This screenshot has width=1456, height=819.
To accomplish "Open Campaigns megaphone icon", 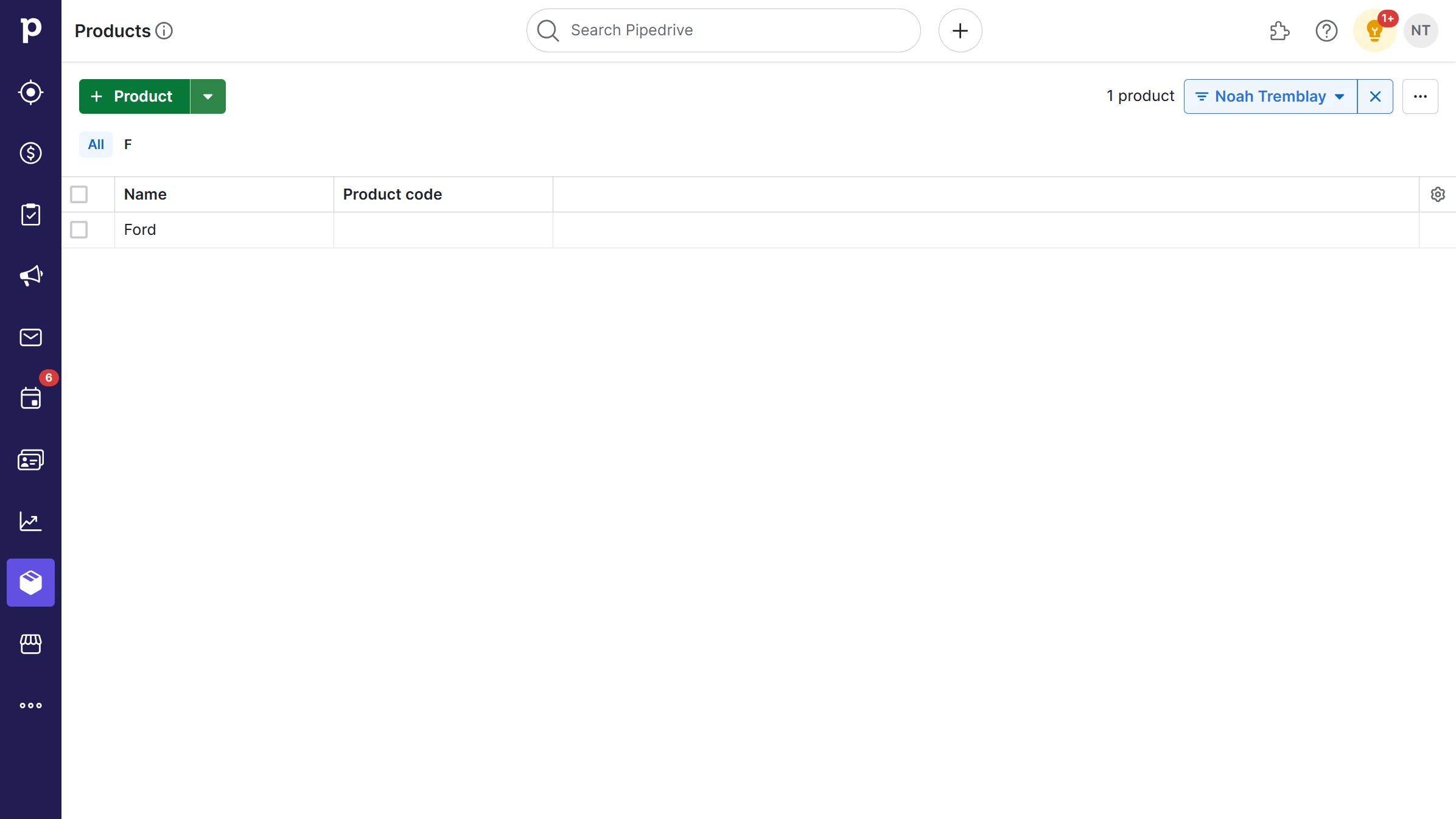I will [30, 276].
